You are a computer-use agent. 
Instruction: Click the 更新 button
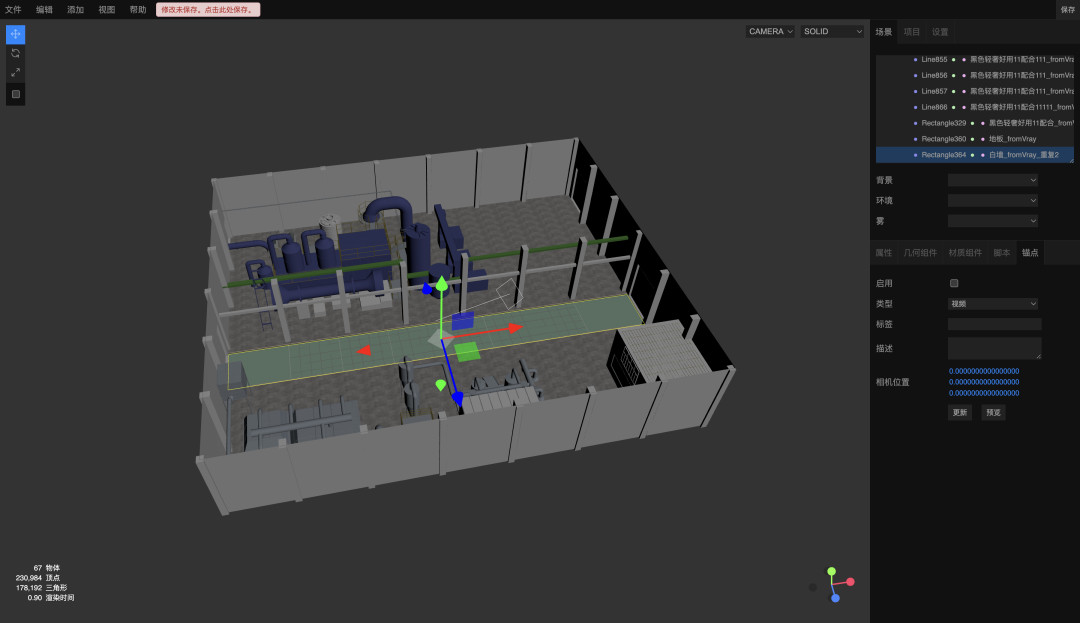click(959, 412)
